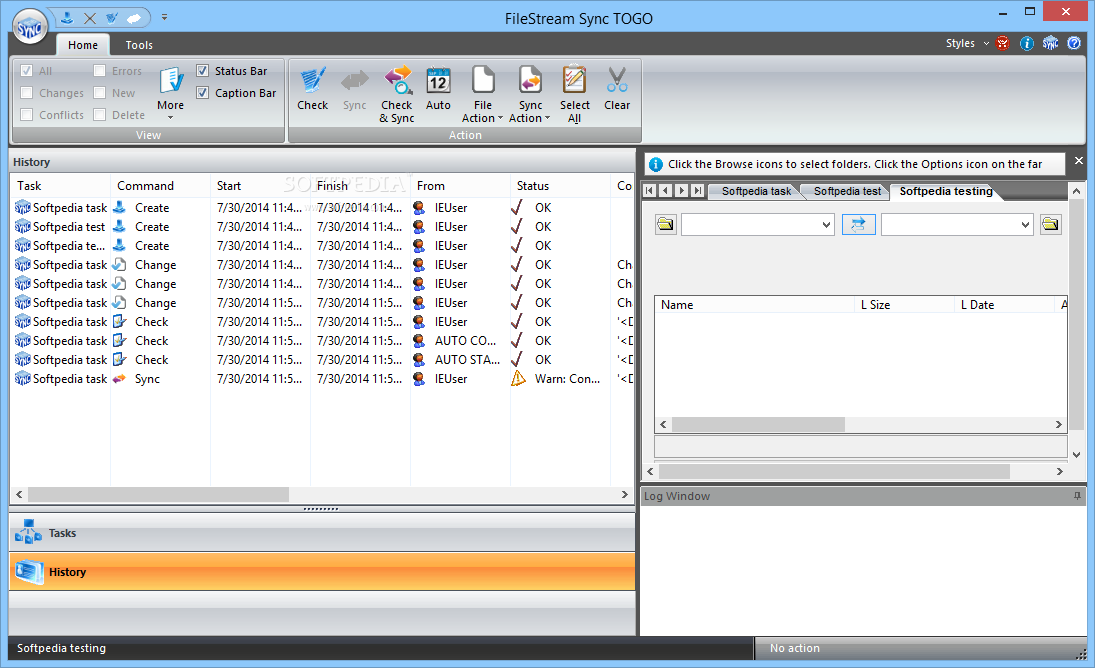Select the Softpedia testing tab
This screenshot has height=668, width=1095.
pyautogui.click(x=946, y=191)
